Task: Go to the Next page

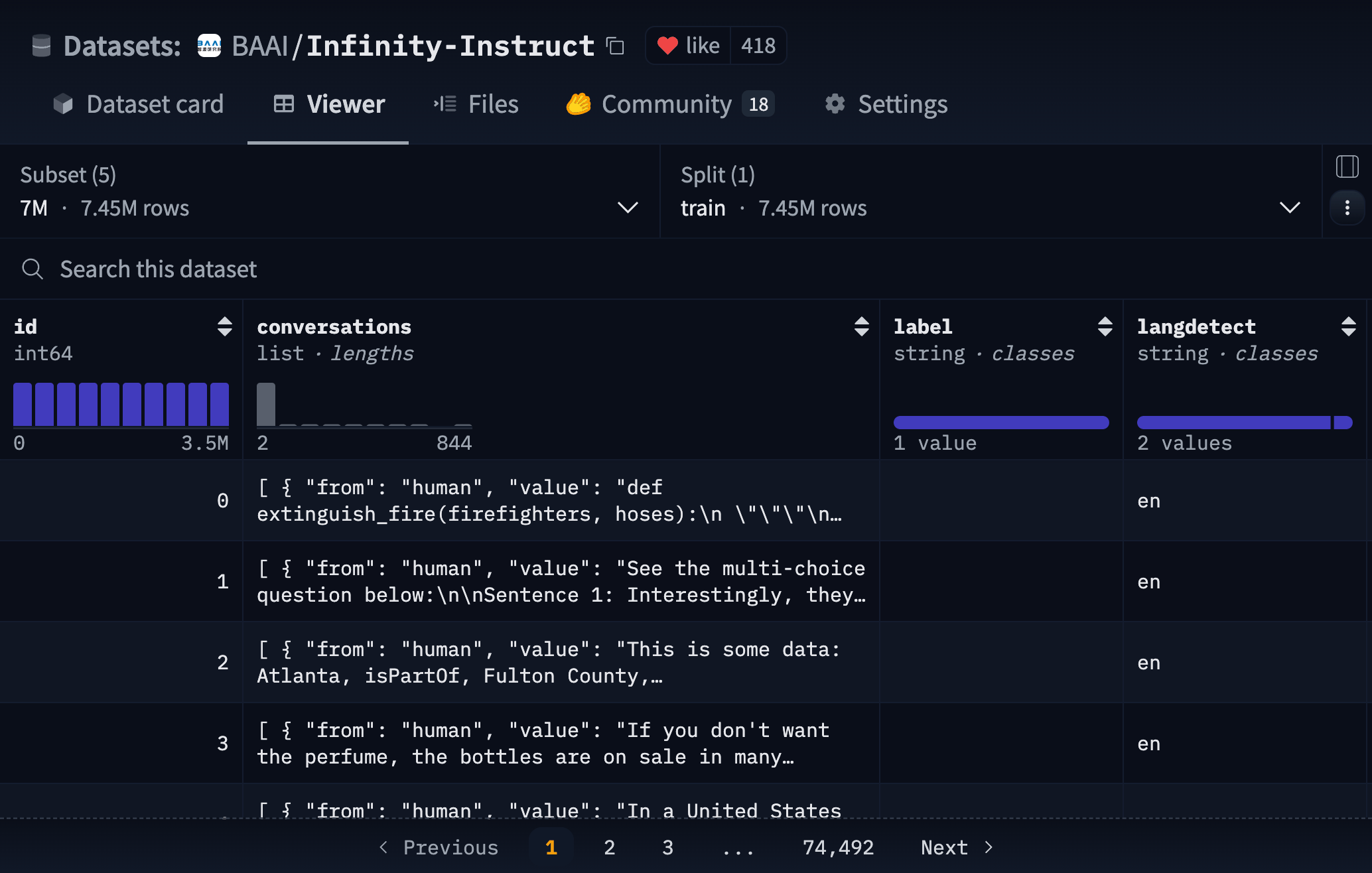Action: [x=956, y=847]
